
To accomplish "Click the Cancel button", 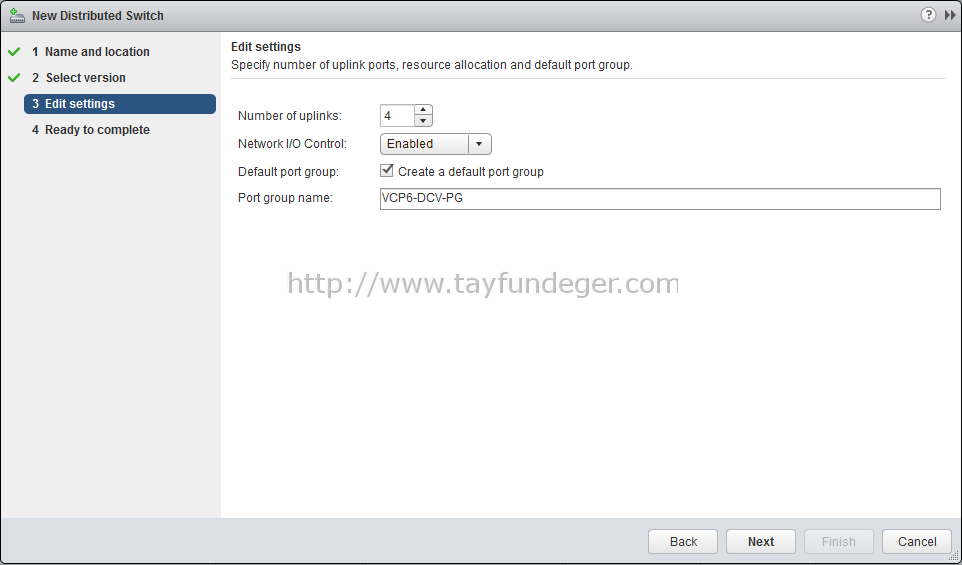I will [917, 542].
